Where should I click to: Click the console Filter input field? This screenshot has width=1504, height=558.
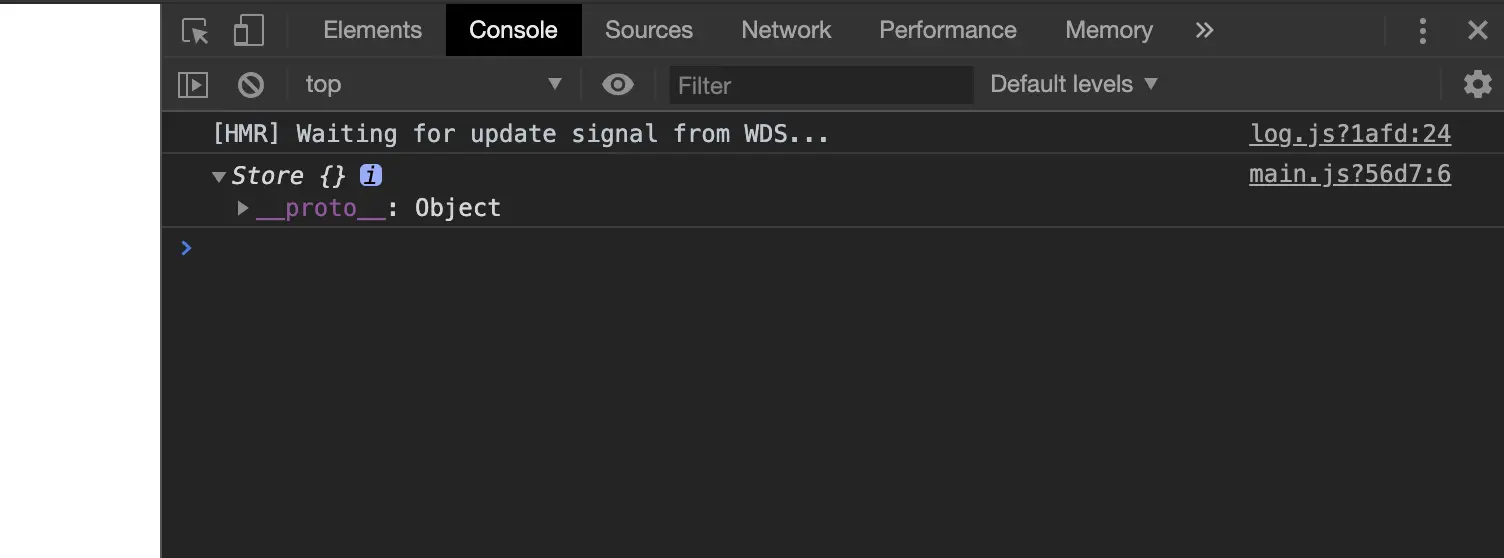click(820, 86)
